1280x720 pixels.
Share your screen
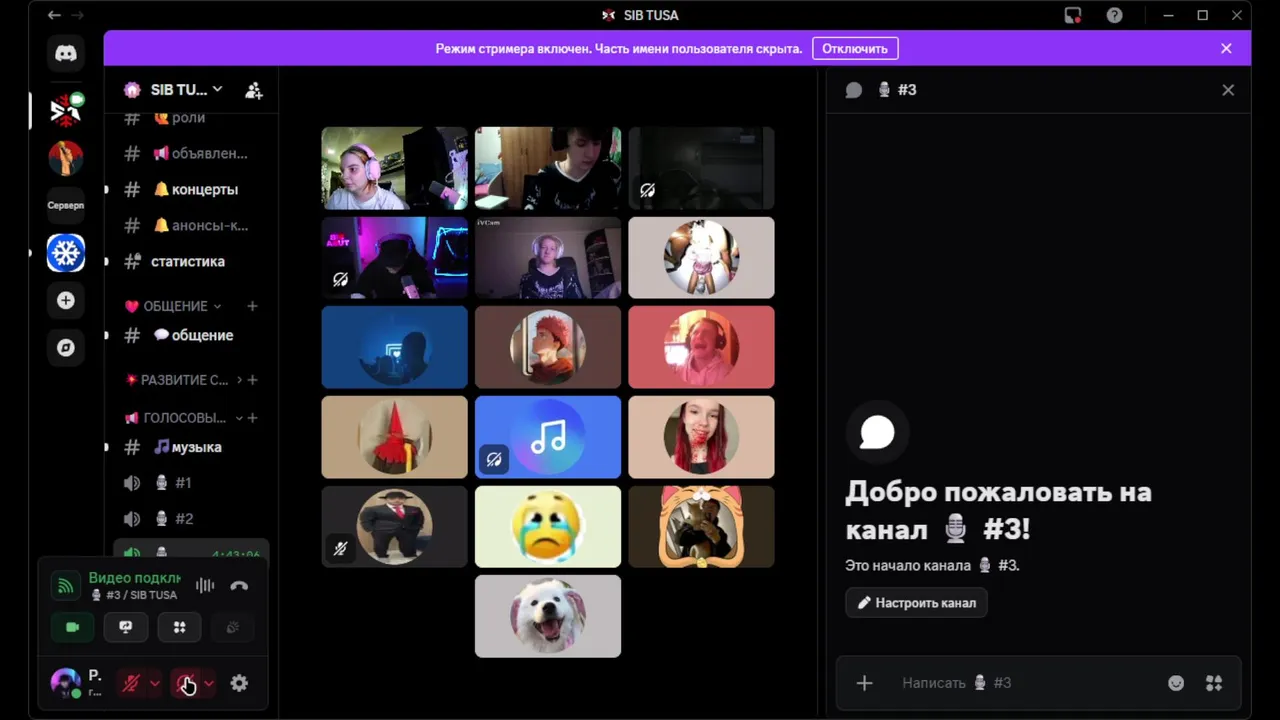coord(126,627)
